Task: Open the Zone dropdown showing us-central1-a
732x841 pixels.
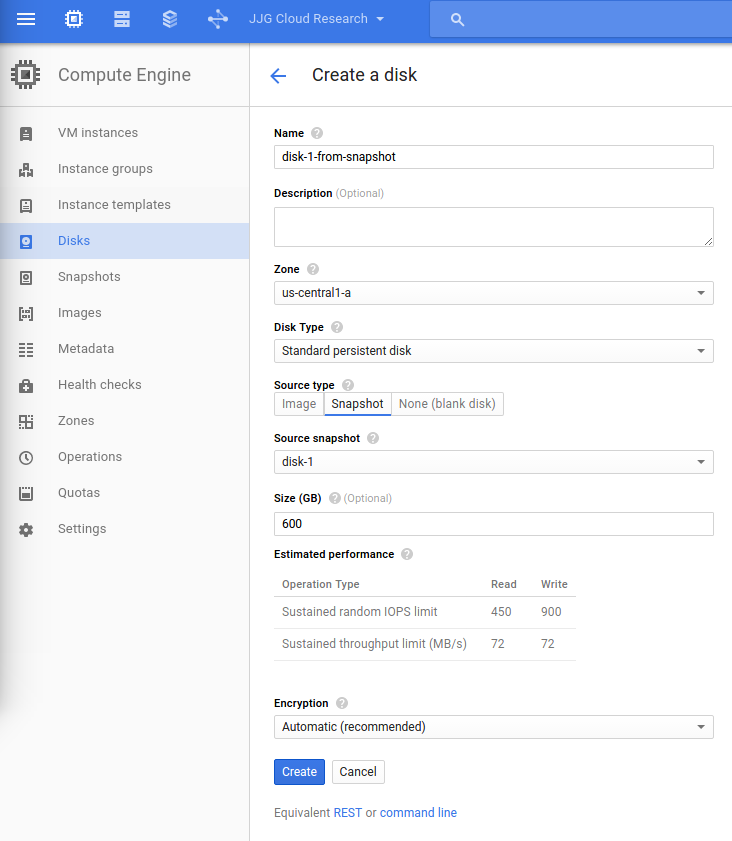Action: click(493, 292)
